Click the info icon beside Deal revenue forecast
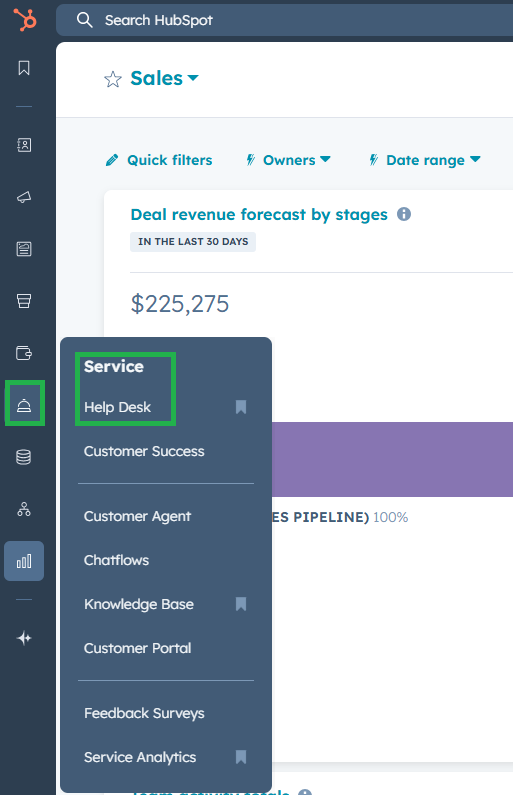Screen dimensions: 513x795 [404, 214]
